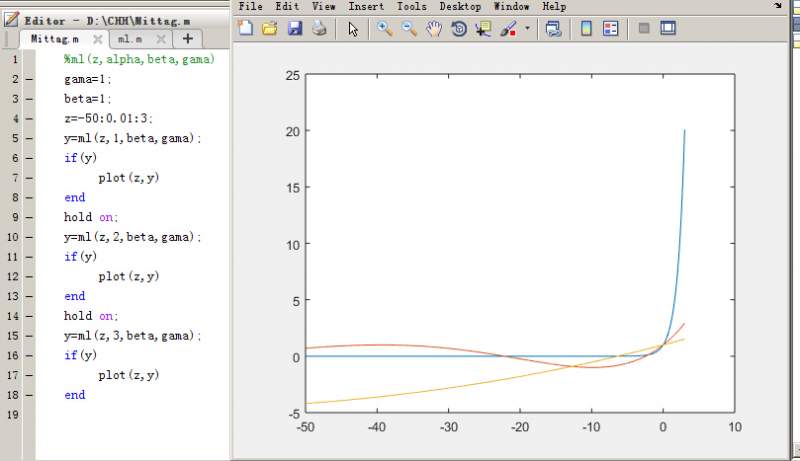Open the File menu of the figure

point(251,7)
